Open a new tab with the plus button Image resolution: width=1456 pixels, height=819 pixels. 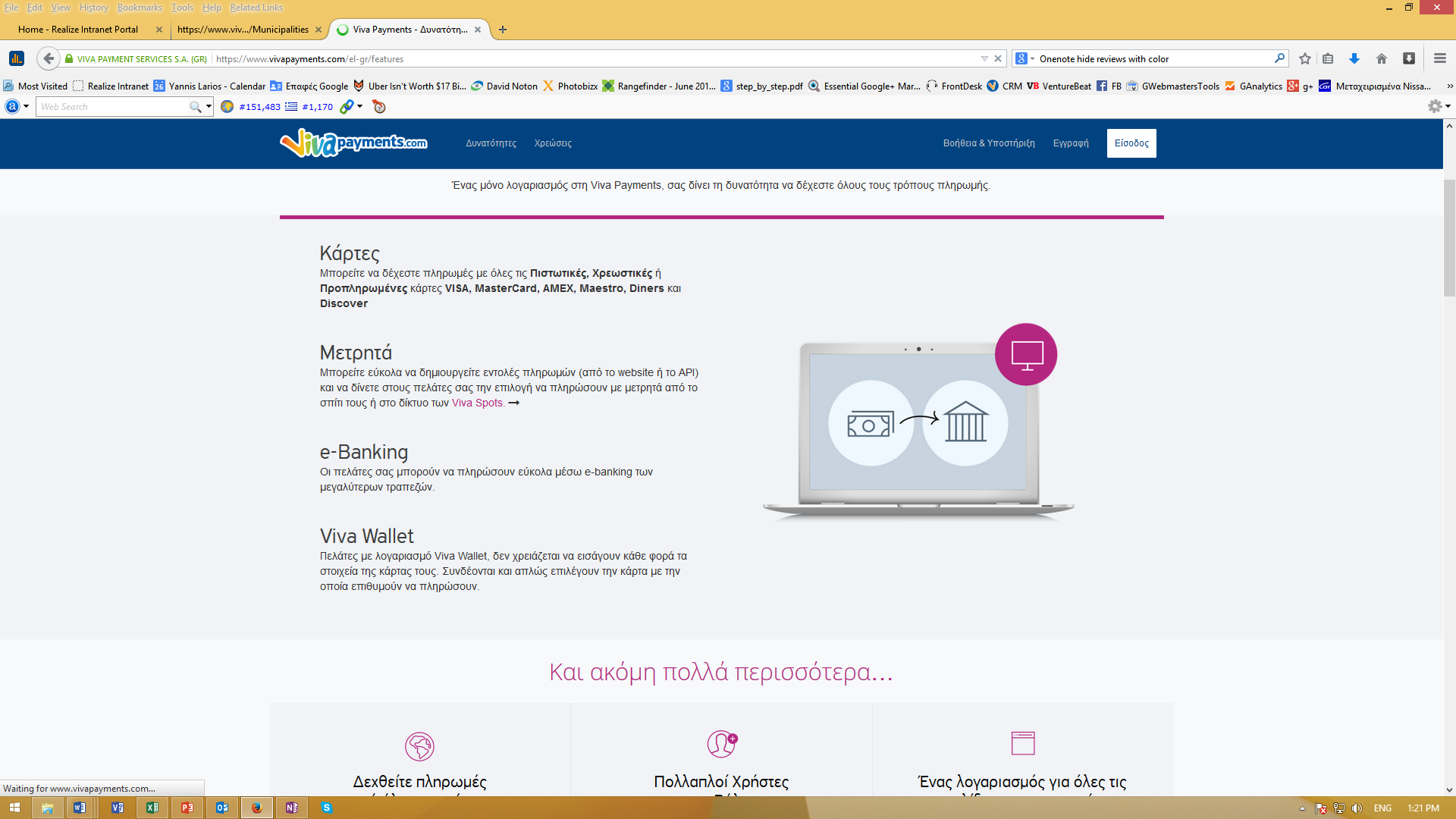point(503,30)
